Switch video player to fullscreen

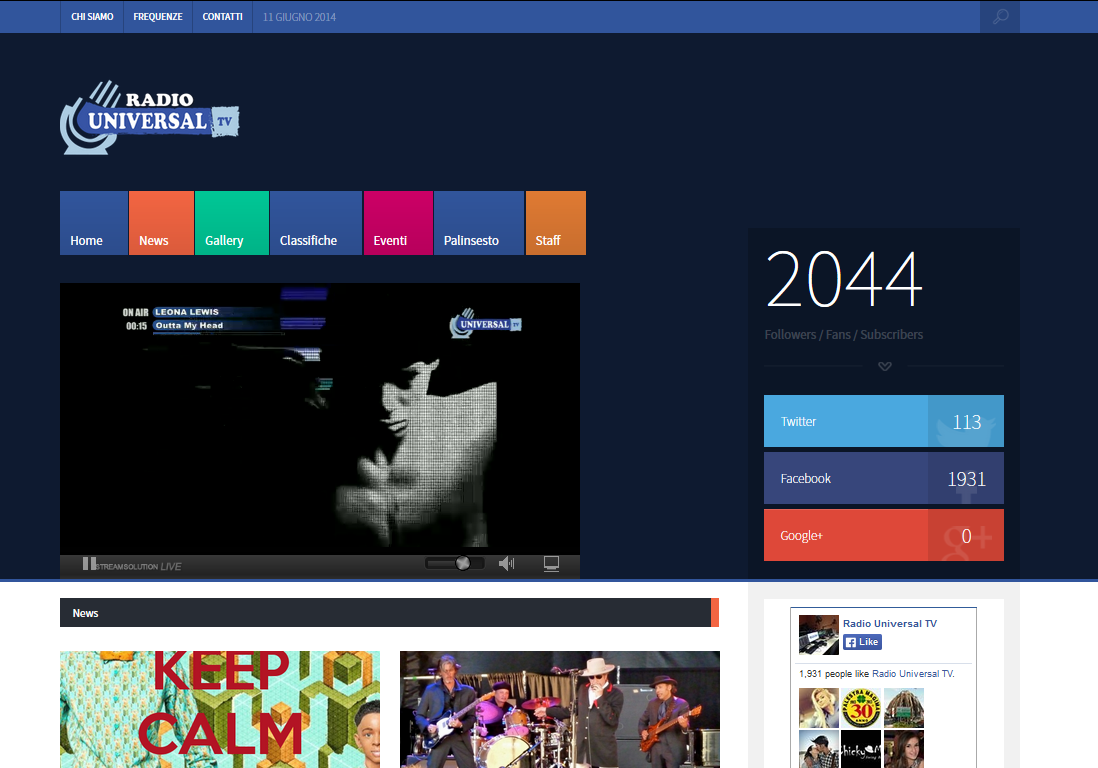(551, 564)
